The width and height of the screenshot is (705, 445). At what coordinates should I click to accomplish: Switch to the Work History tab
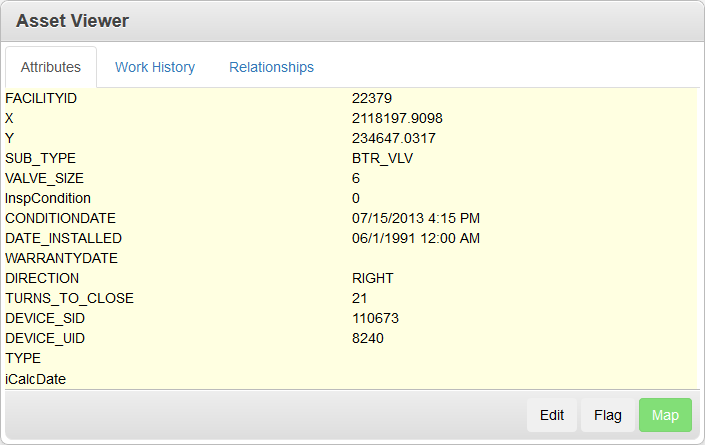pos(155,67)
